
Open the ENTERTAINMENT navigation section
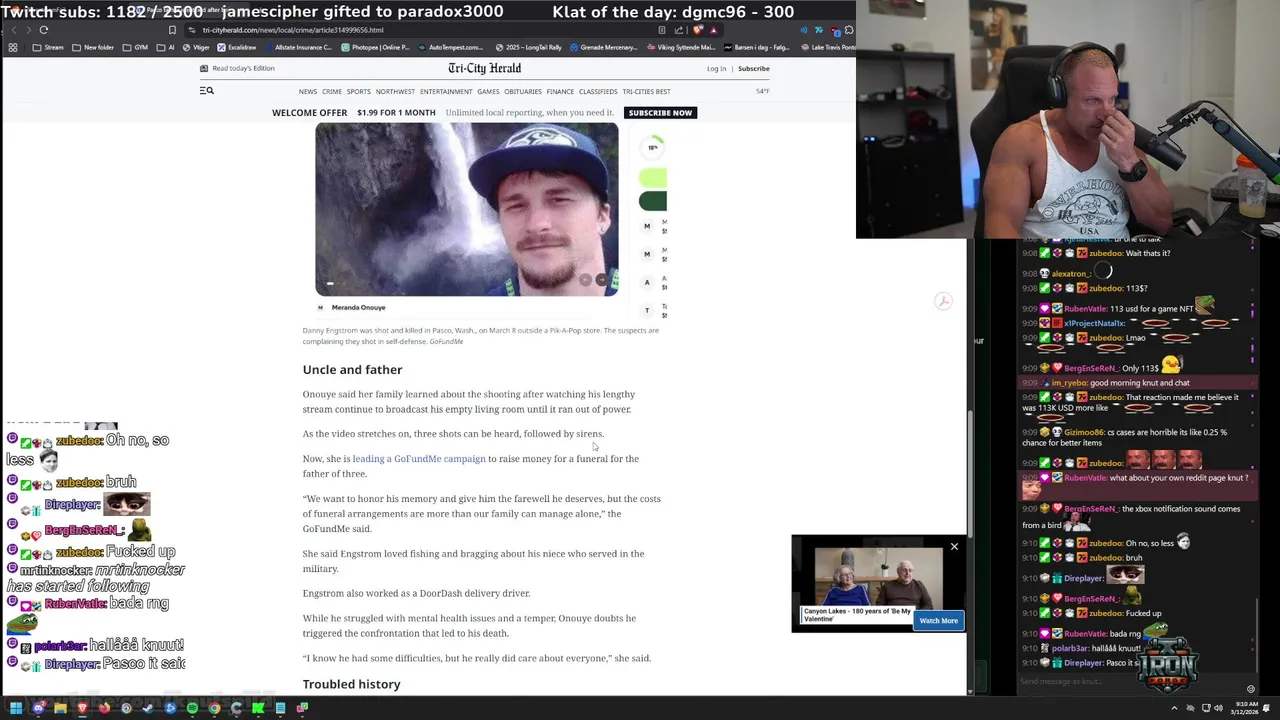446,92
